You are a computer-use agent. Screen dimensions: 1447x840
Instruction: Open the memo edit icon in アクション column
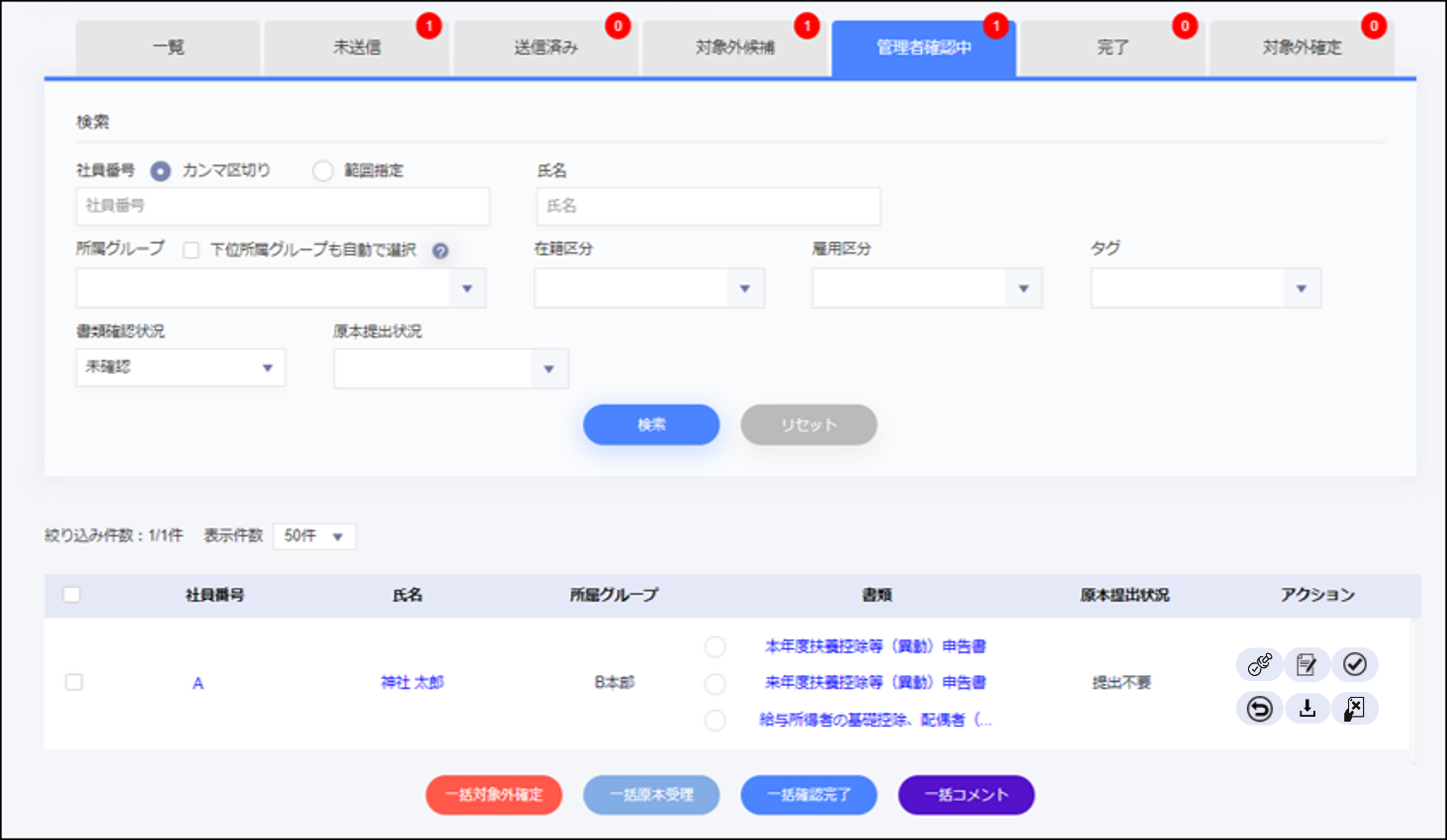coord(1307,664)
